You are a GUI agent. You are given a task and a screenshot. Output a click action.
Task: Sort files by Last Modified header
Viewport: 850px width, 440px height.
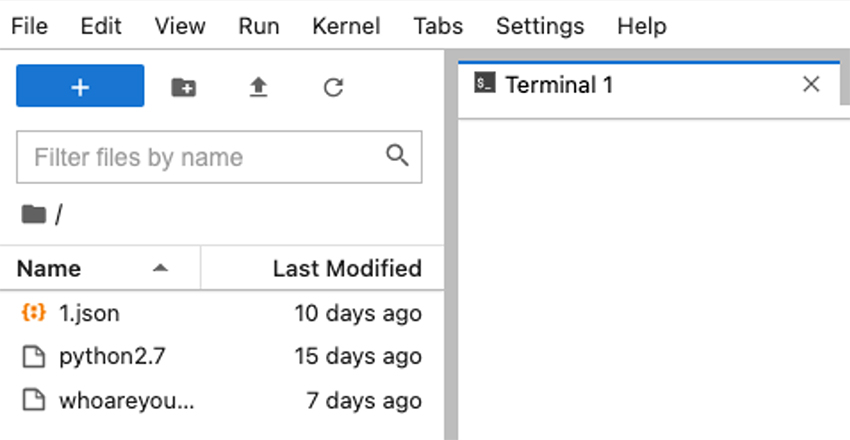click(x=346, y=268)
